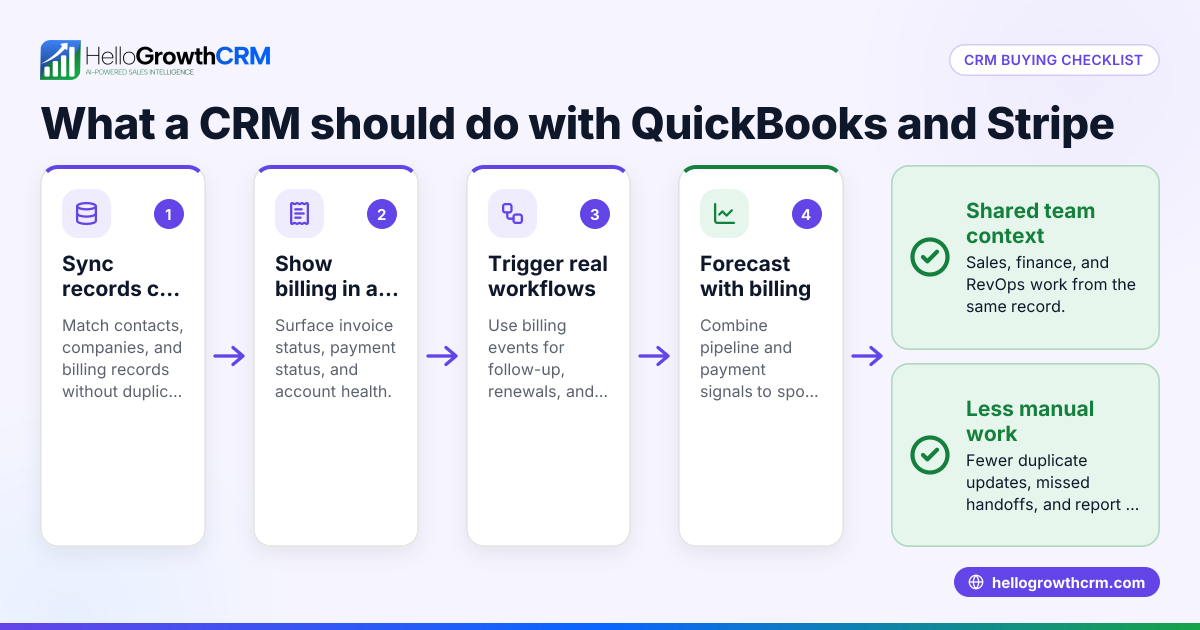Click the 'Forecast with billing' card title
Image resolution: width=1200 pixels, height=630 pixels.
click(x=755, y=276)
